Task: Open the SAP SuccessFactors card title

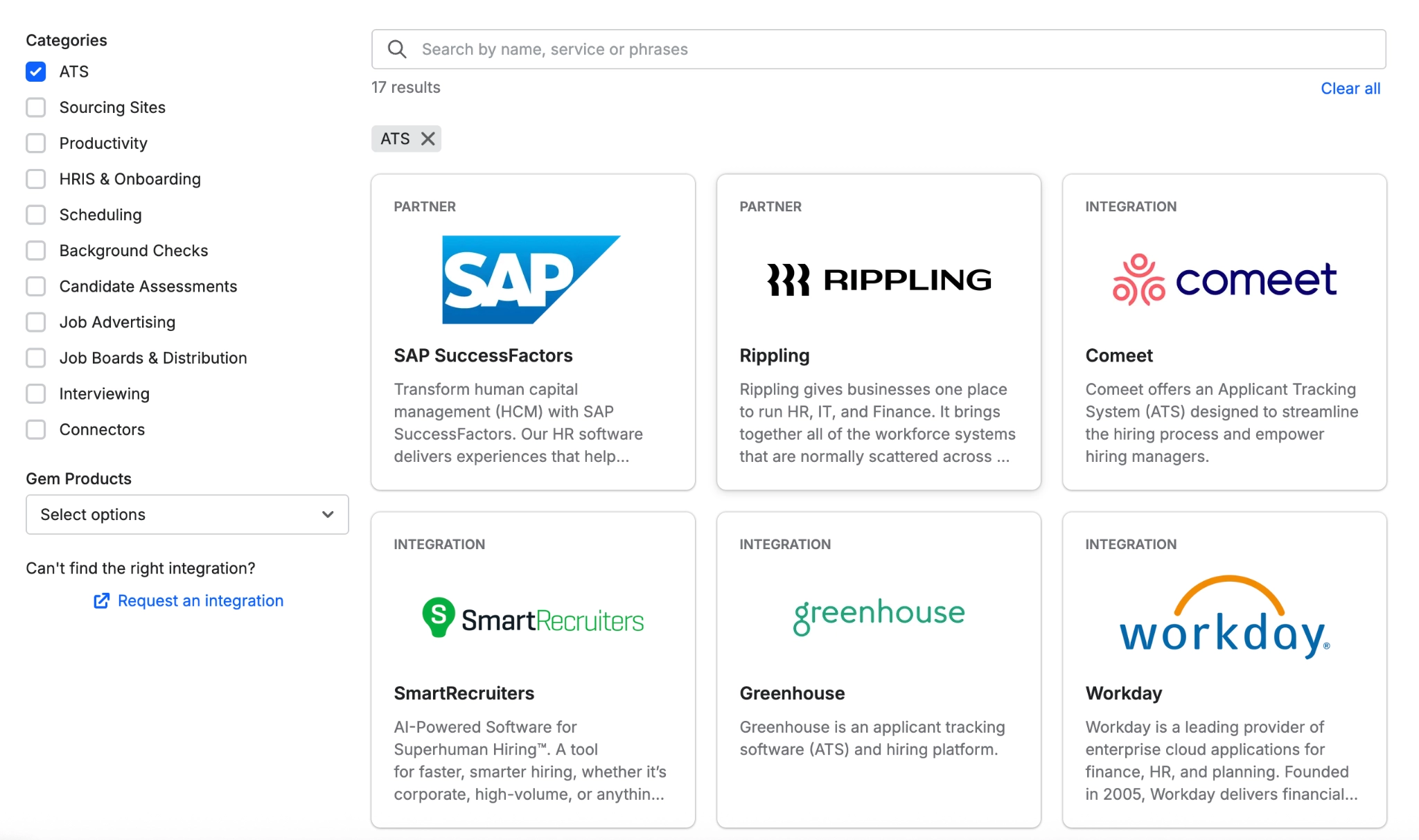Action: (x=483, y=355)
